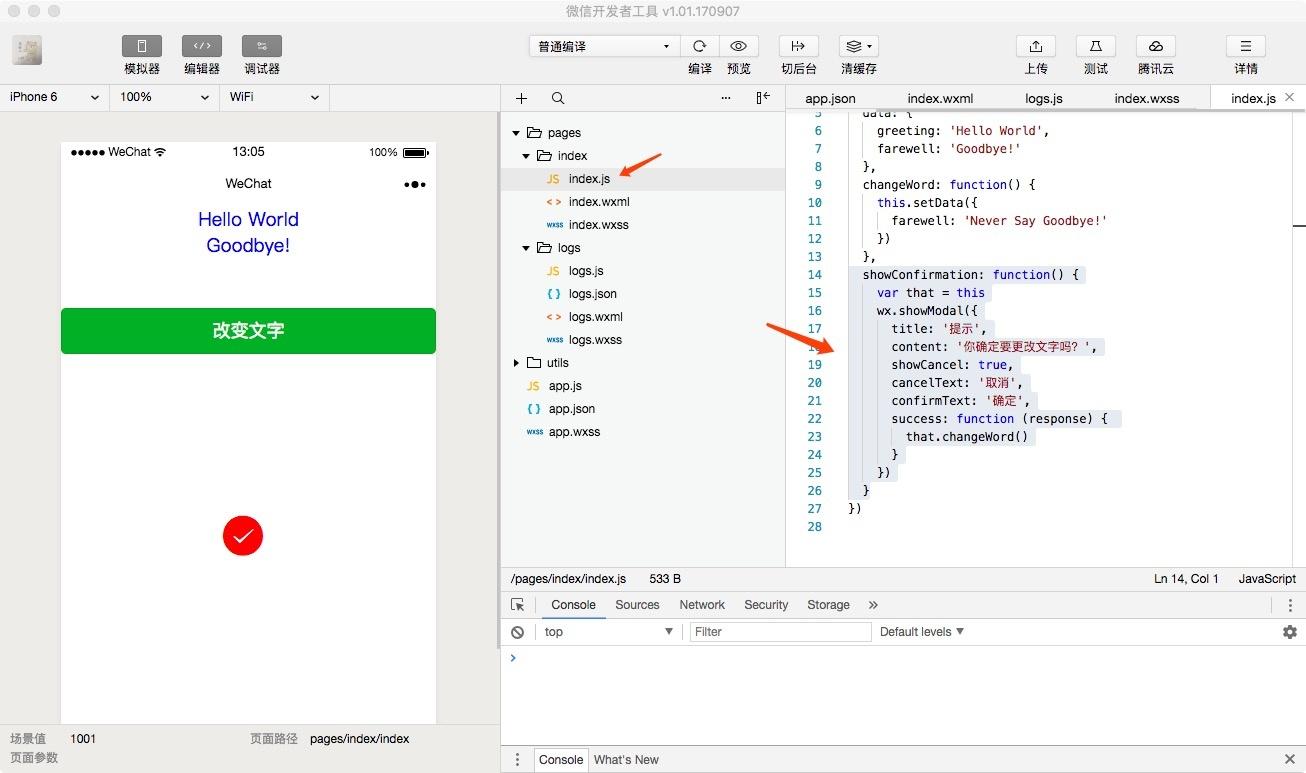Click the console Filter input field

(x=780, y=632)
